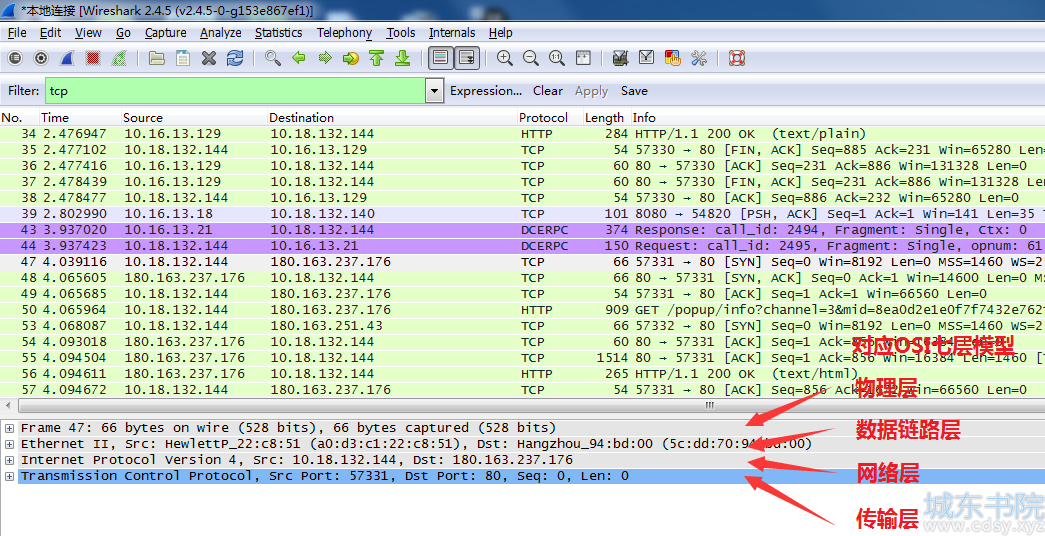Open the Go menu
The height and width of the screenshot is (536, 1045).
pos(123,33)
